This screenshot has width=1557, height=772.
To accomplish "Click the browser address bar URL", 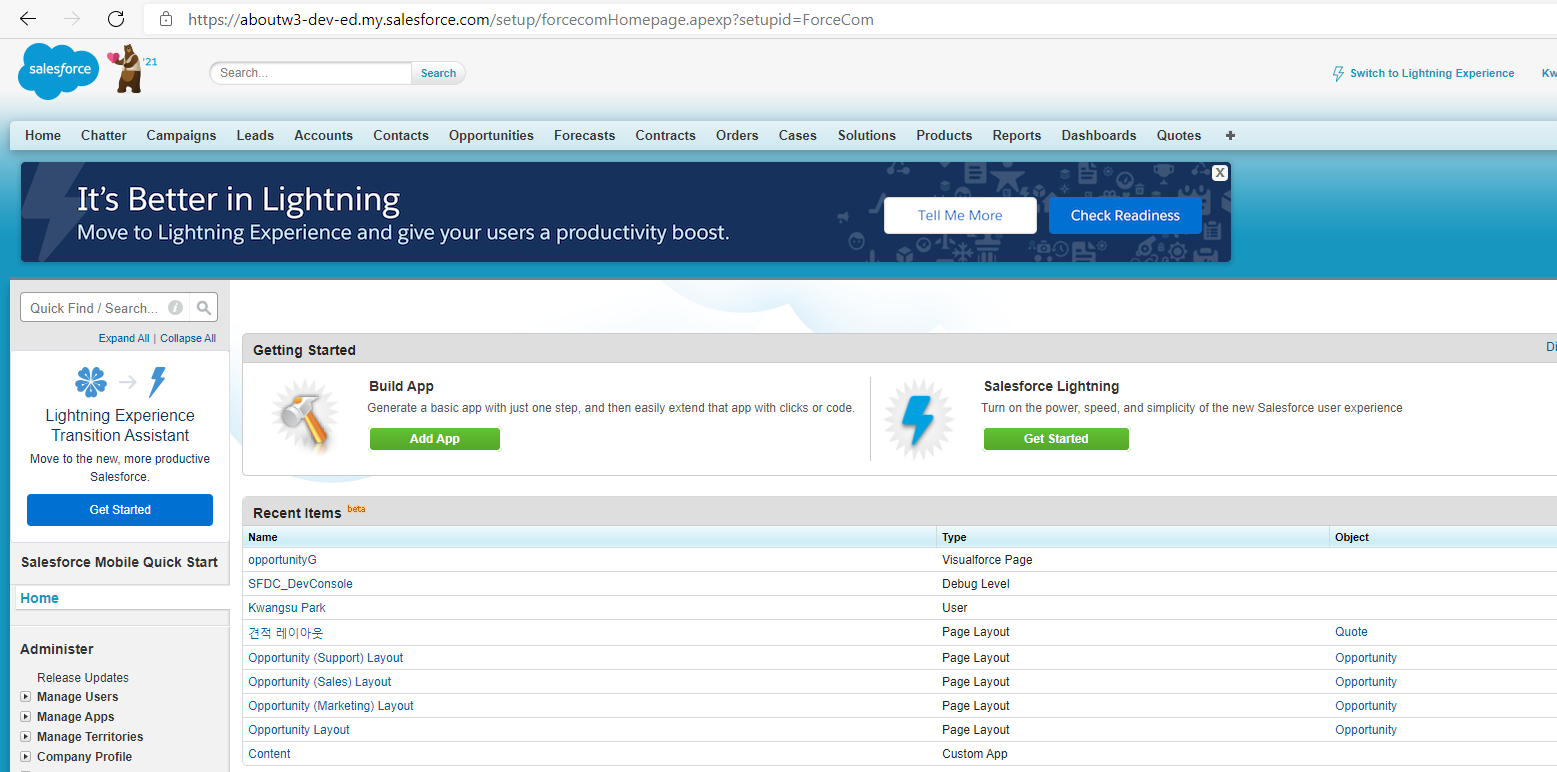I will click(530, 19).
